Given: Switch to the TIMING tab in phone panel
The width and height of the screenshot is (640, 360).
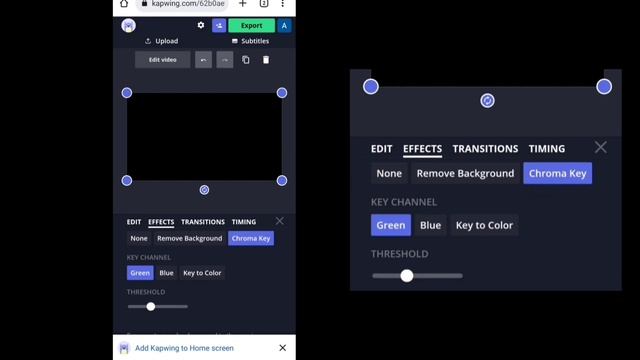Looking at the screenshot, I should [244, 222].
